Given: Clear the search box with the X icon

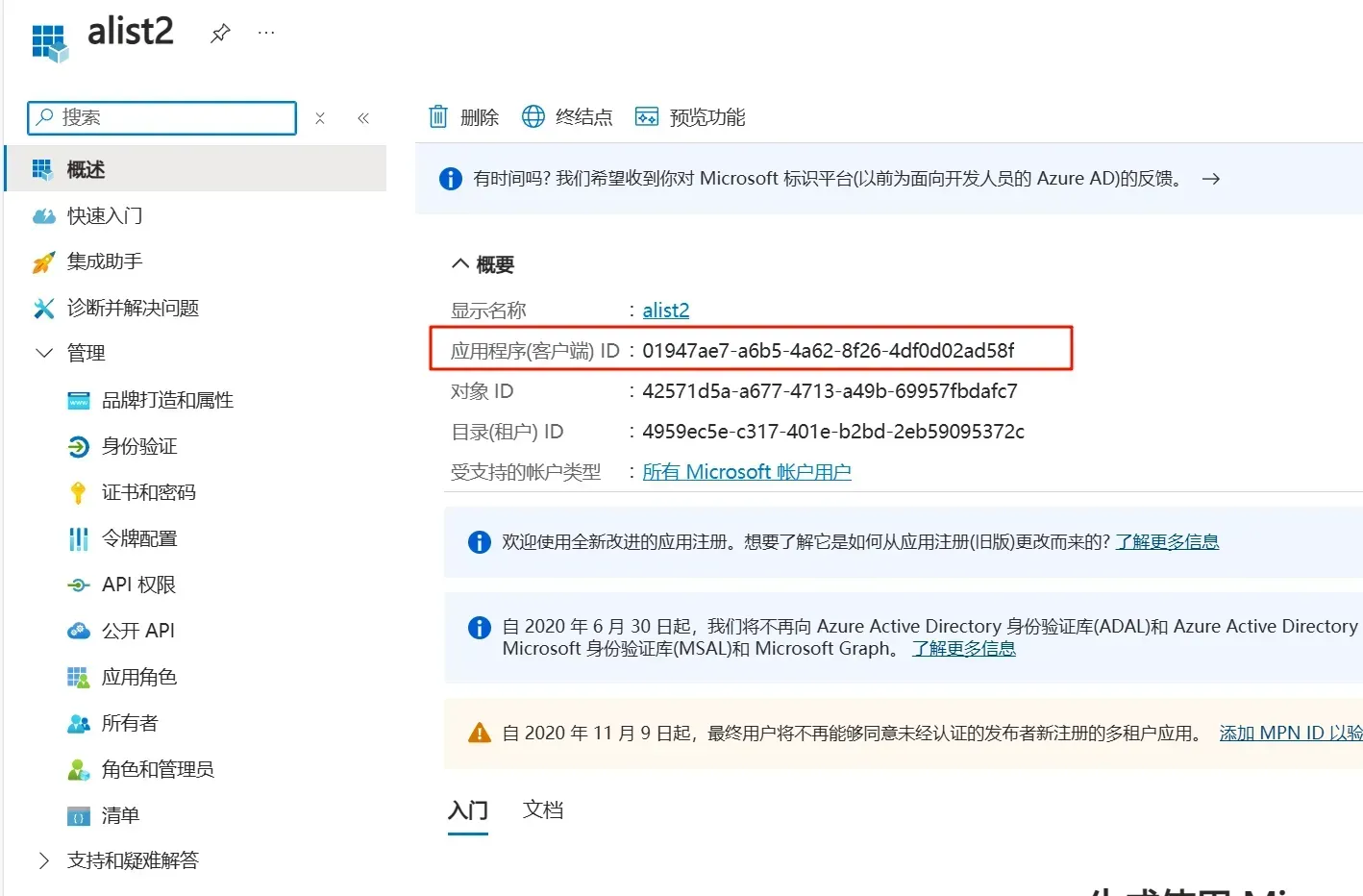Looking at the screenshot, I should pos(320,118).
